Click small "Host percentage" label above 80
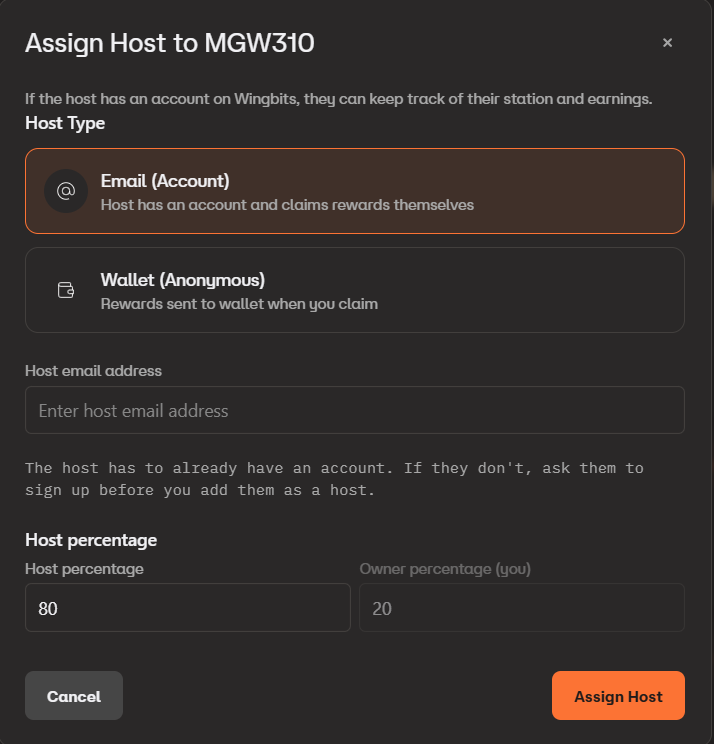Image resolution: width=714 pixels, height=744 pixels. click(x=84, y=569)
